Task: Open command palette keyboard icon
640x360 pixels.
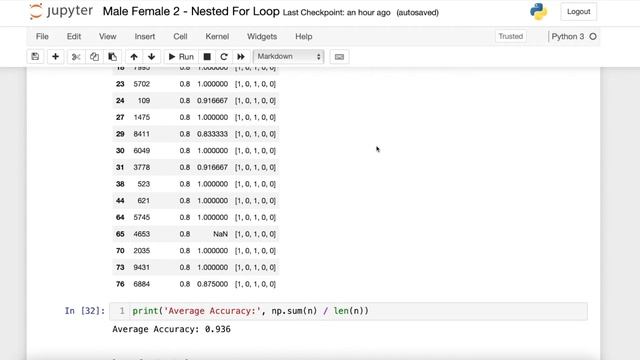Action: point(339,57)
